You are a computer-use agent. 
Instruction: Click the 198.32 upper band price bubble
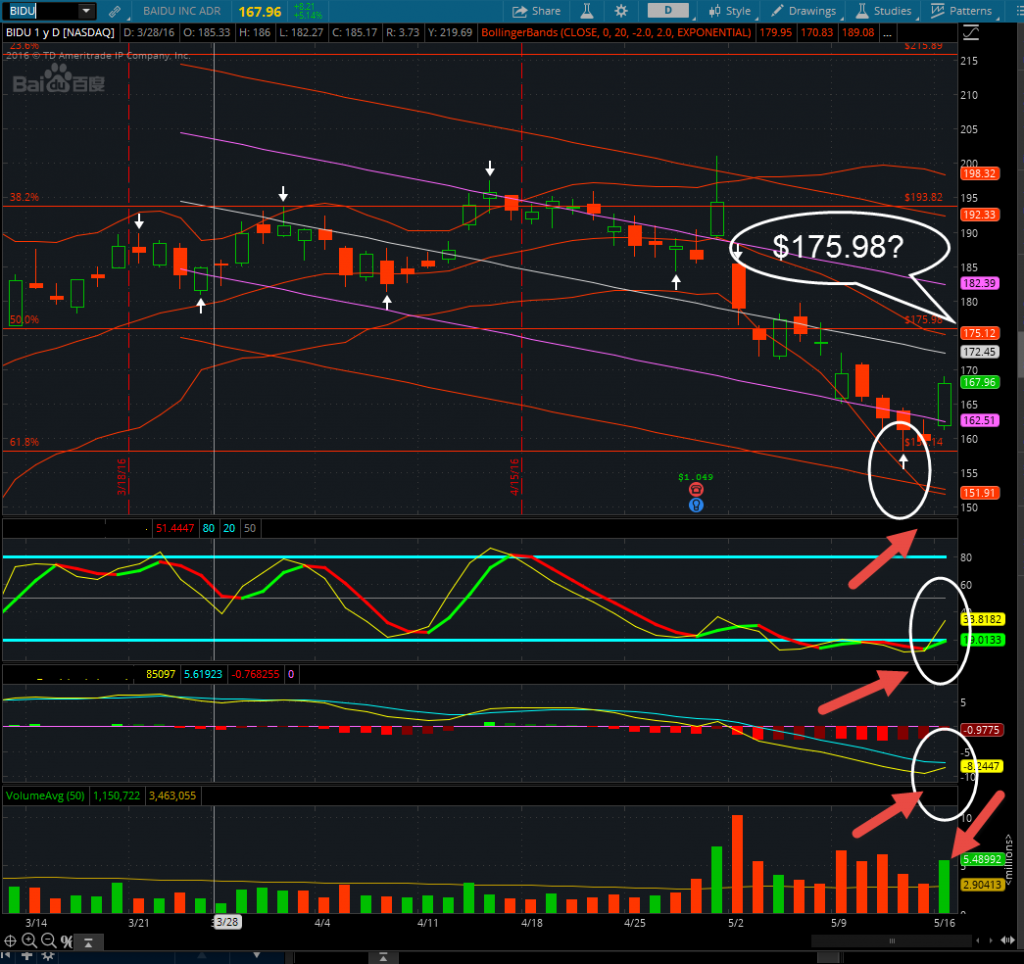pyautogui.click(x=980, y=174)
